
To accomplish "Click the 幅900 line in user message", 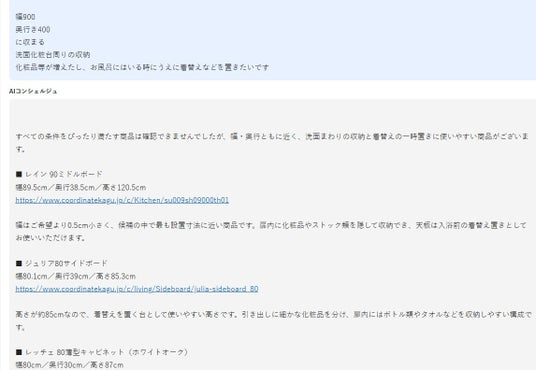I will coord(25,17).
